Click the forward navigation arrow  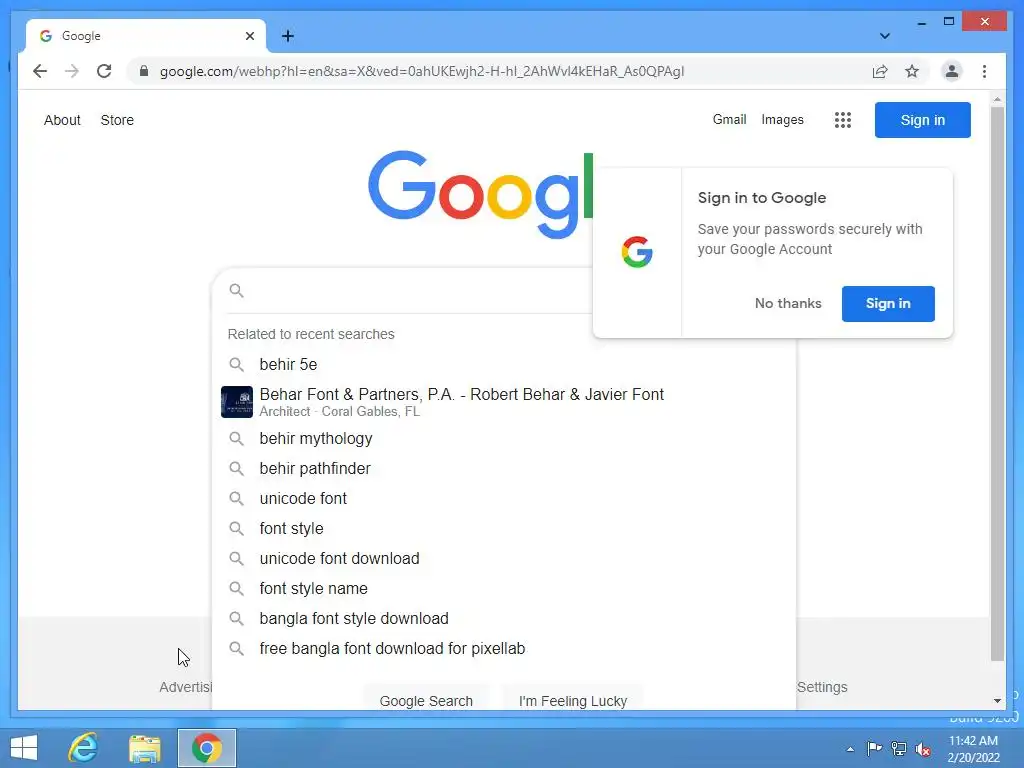pos(72,71)
